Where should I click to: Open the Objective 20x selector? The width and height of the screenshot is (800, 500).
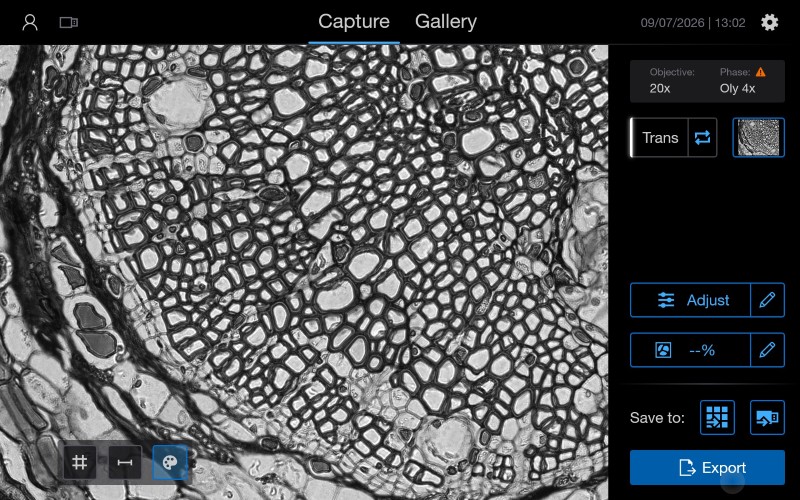coord(671,81)
